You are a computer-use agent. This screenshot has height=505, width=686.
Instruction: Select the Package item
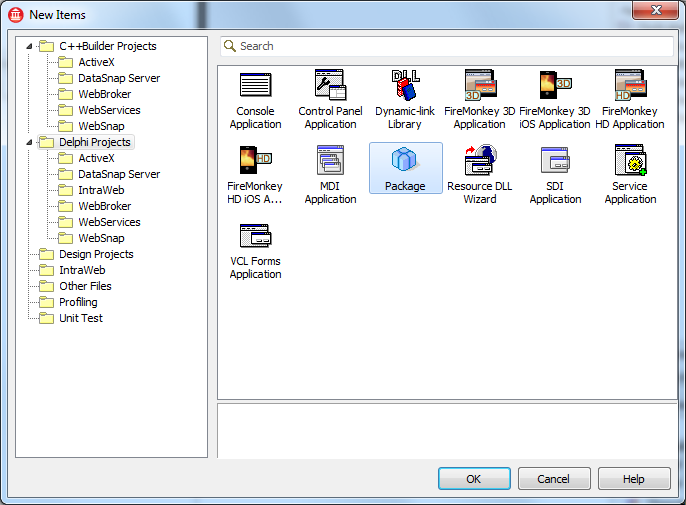tap(406, 168)
